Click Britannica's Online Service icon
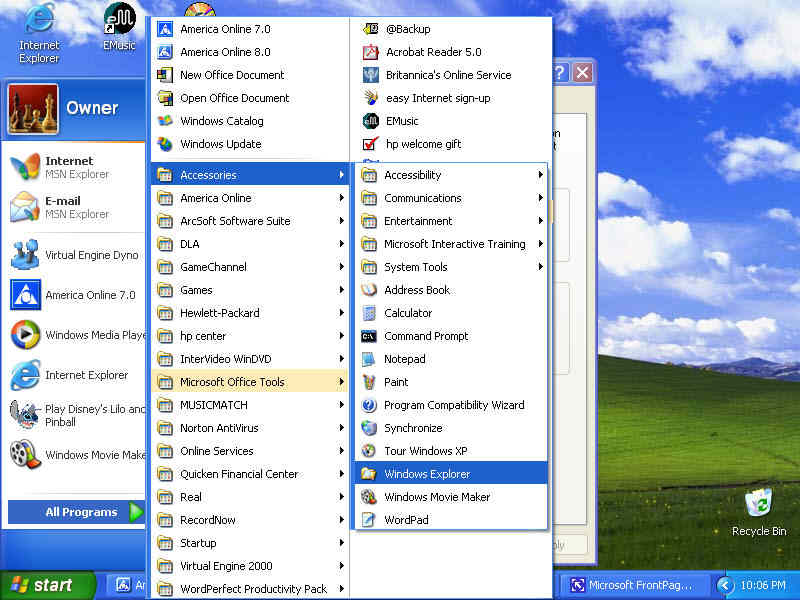The height and width of the screenshot is (600, 800). [370, 75]
